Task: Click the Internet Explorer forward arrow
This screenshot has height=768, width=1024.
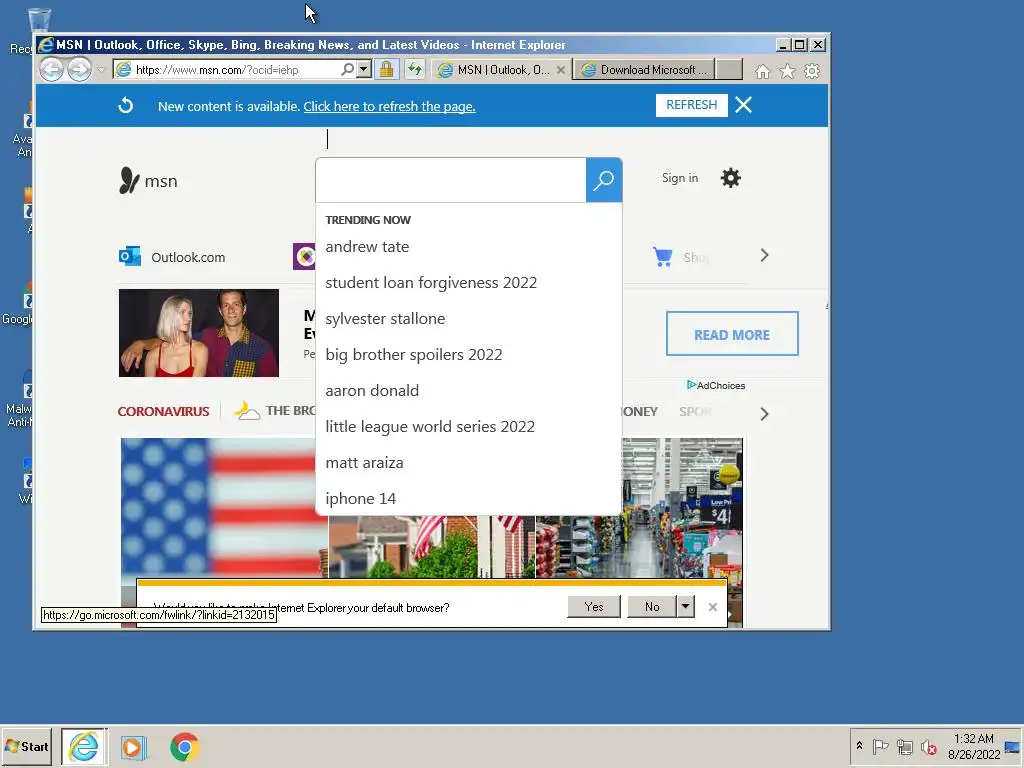Action: 80,69
